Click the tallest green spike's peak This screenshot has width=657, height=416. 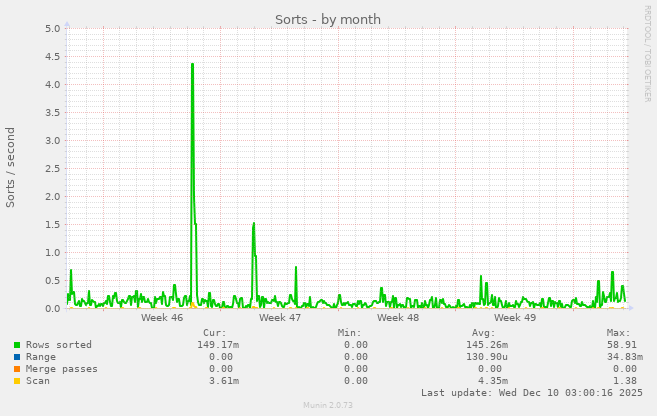point(192,64)
